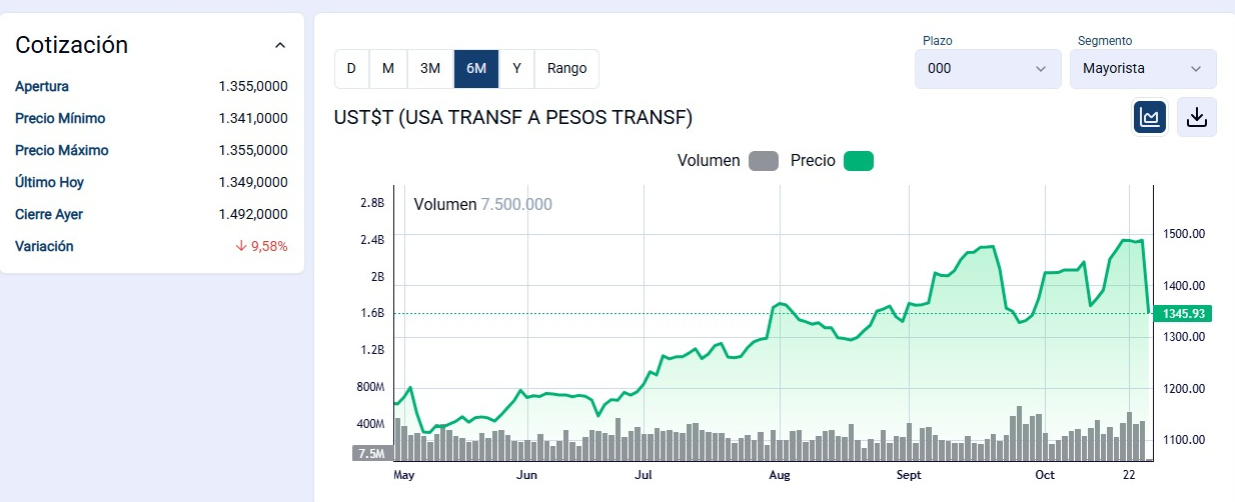The image size is (1235, 502).
Task: Click the Rango button
Action: point(567,69)
